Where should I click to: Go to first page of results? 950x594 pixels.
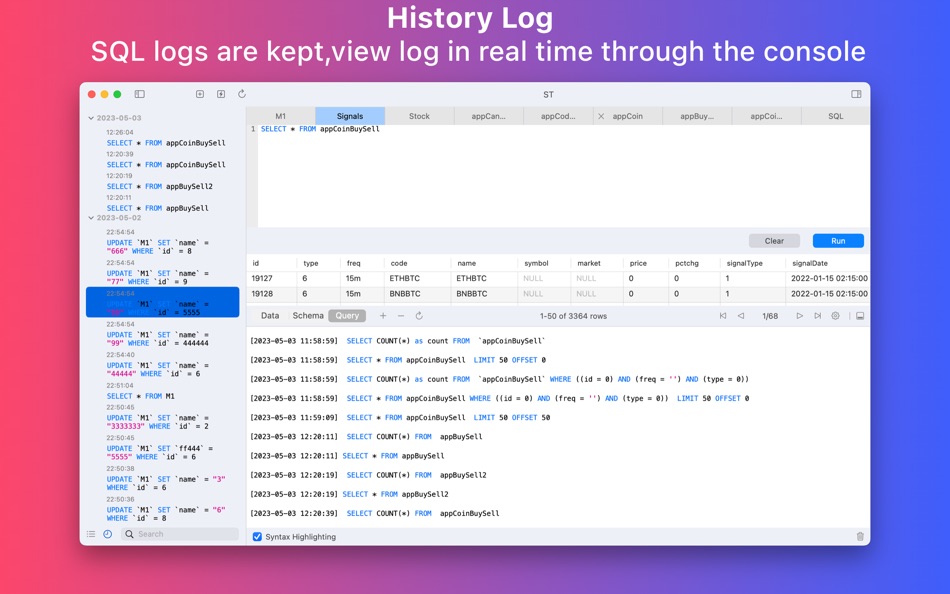click(x=723, y=316)
